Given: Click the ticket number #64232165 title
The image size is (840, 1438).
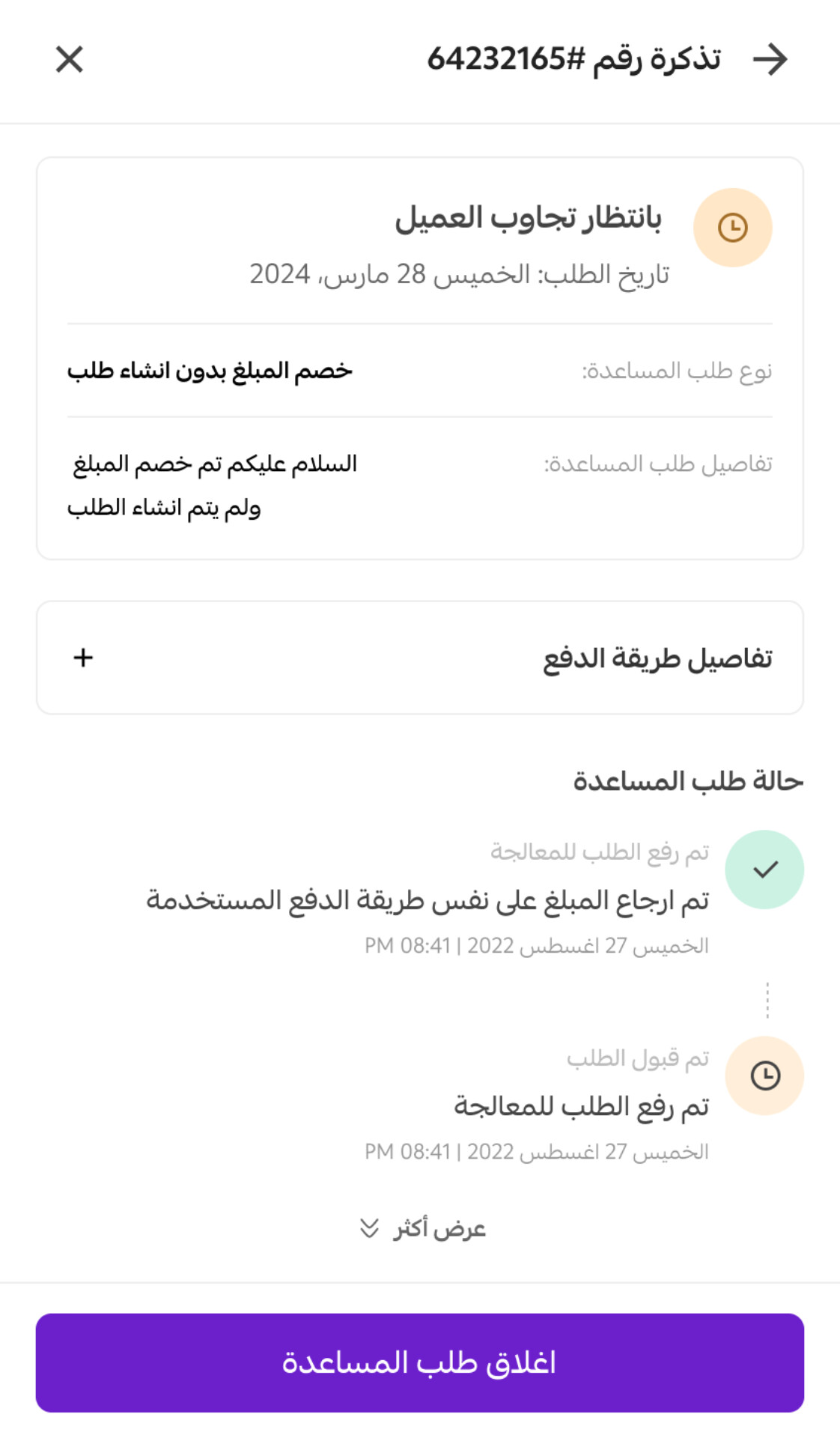Looking at the screenshot, I should point(573,59).
